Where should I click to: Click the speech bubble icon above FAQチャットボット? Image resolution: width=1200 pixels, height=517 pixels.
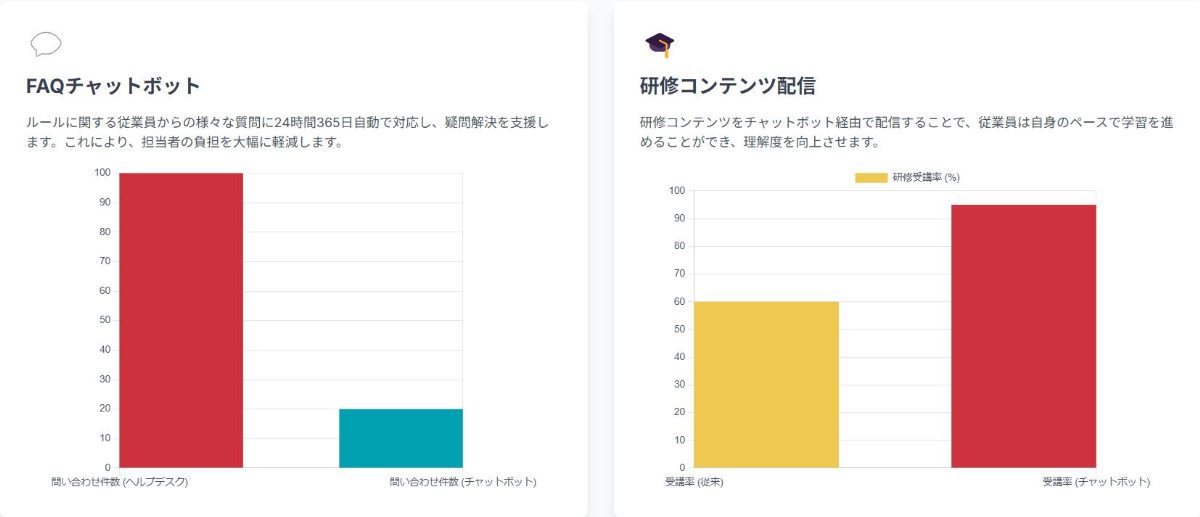[x=46, y=44]
